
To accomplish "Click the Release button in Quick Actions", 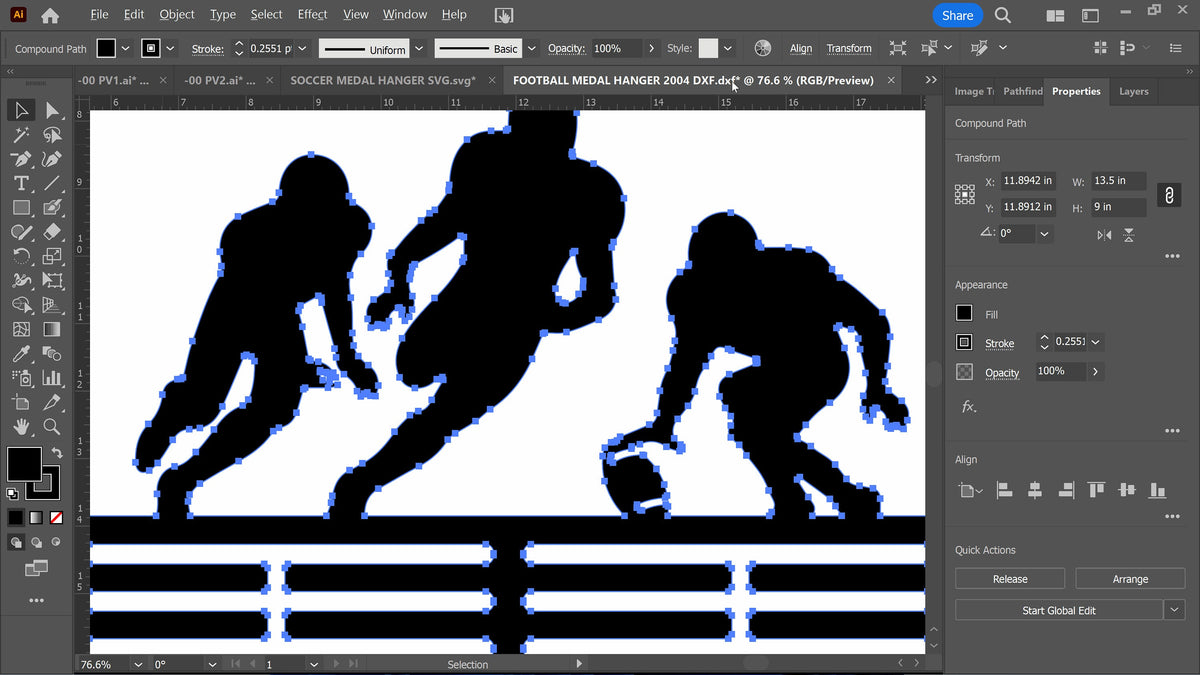I will point(1010,579).
